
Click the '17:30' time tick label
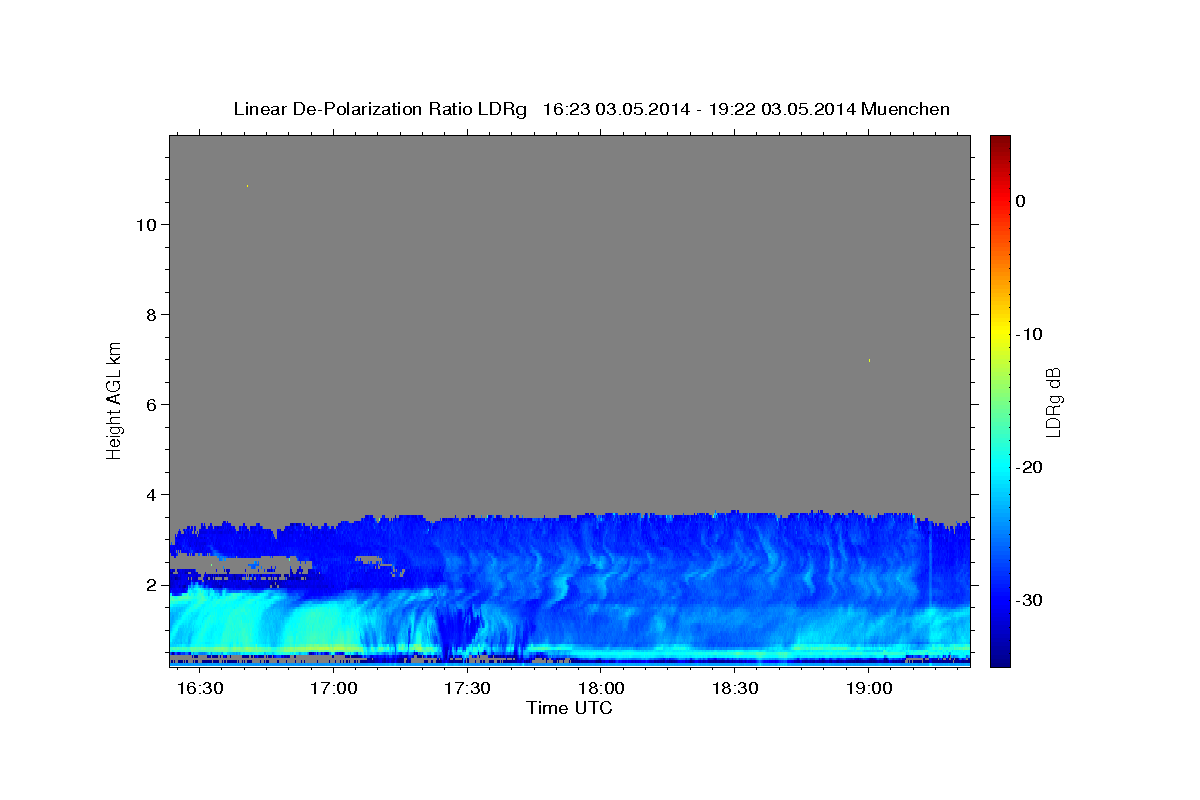coord(466,689)
